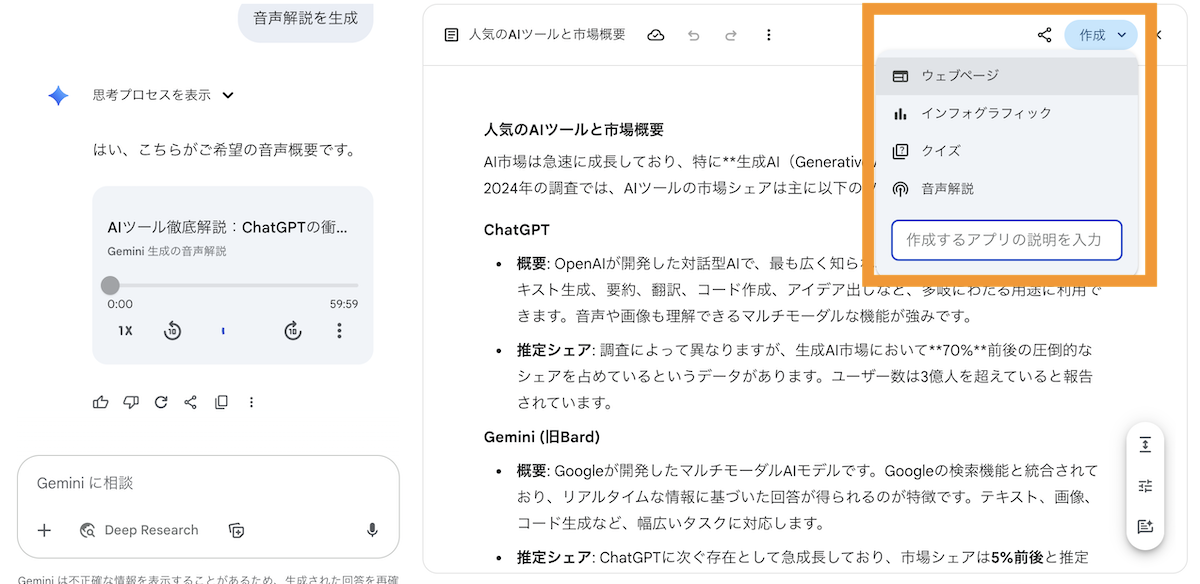Image resolution: width=1200 pixels, height=584 pixels.
Task: Undo the last edit in the canvas
Action: coord(694,35)
